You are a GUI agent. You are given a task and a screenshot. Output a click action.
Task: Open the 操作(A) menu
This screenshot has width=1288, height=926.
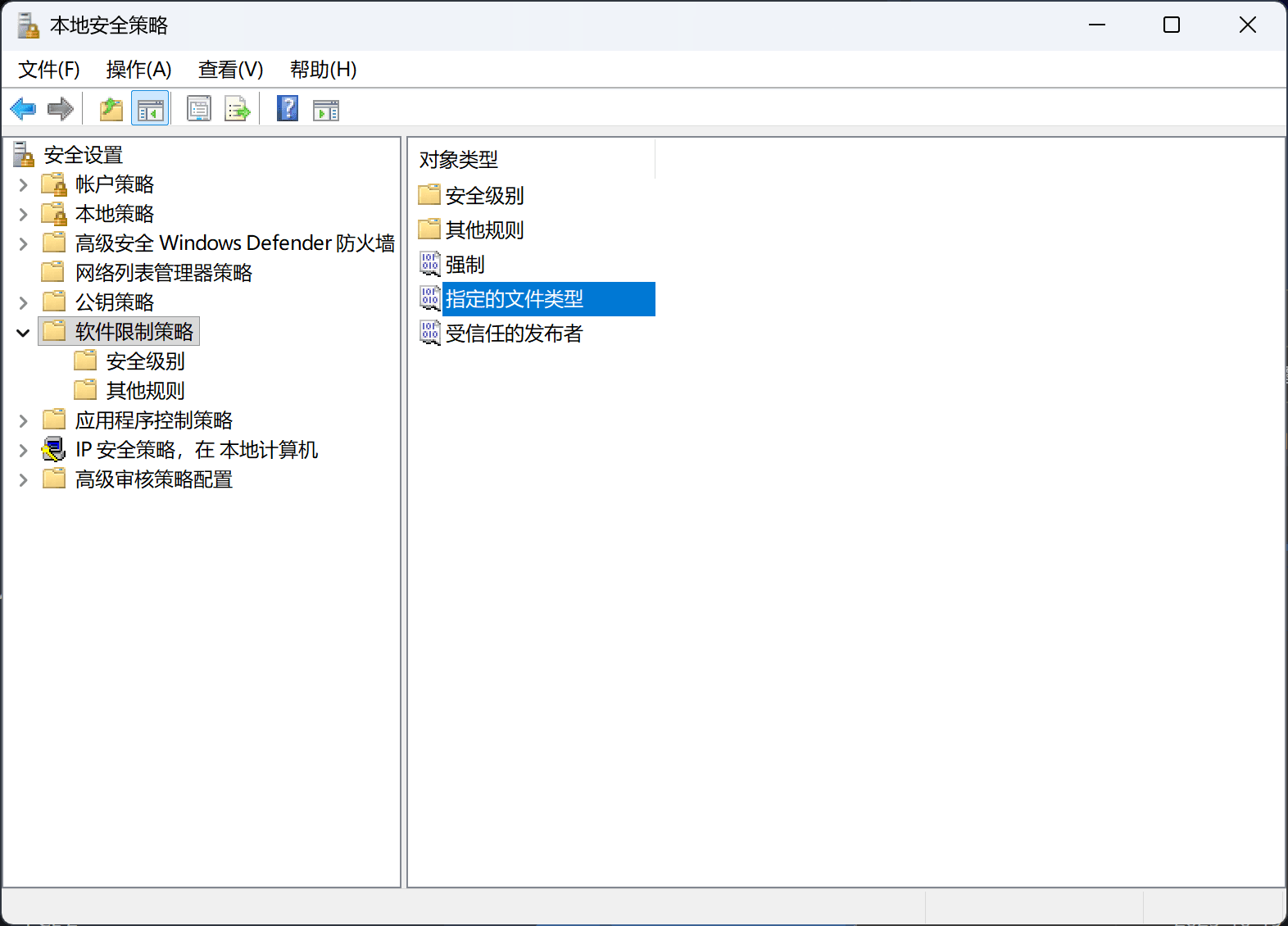click(138, 70)
